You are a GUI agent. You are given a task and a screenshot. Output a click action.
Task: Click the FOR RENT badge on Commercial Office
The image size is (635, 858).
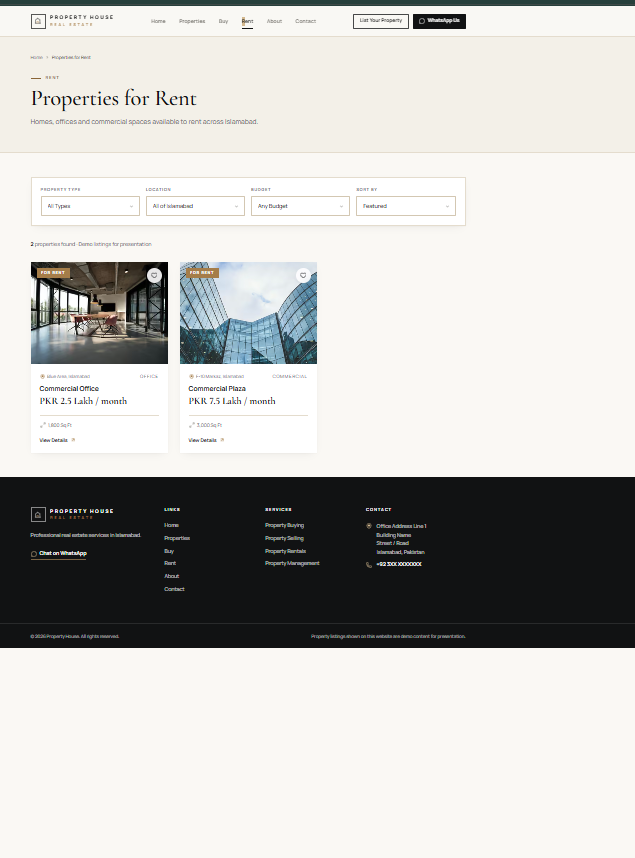pyautogui.click(x=53, y=273)
